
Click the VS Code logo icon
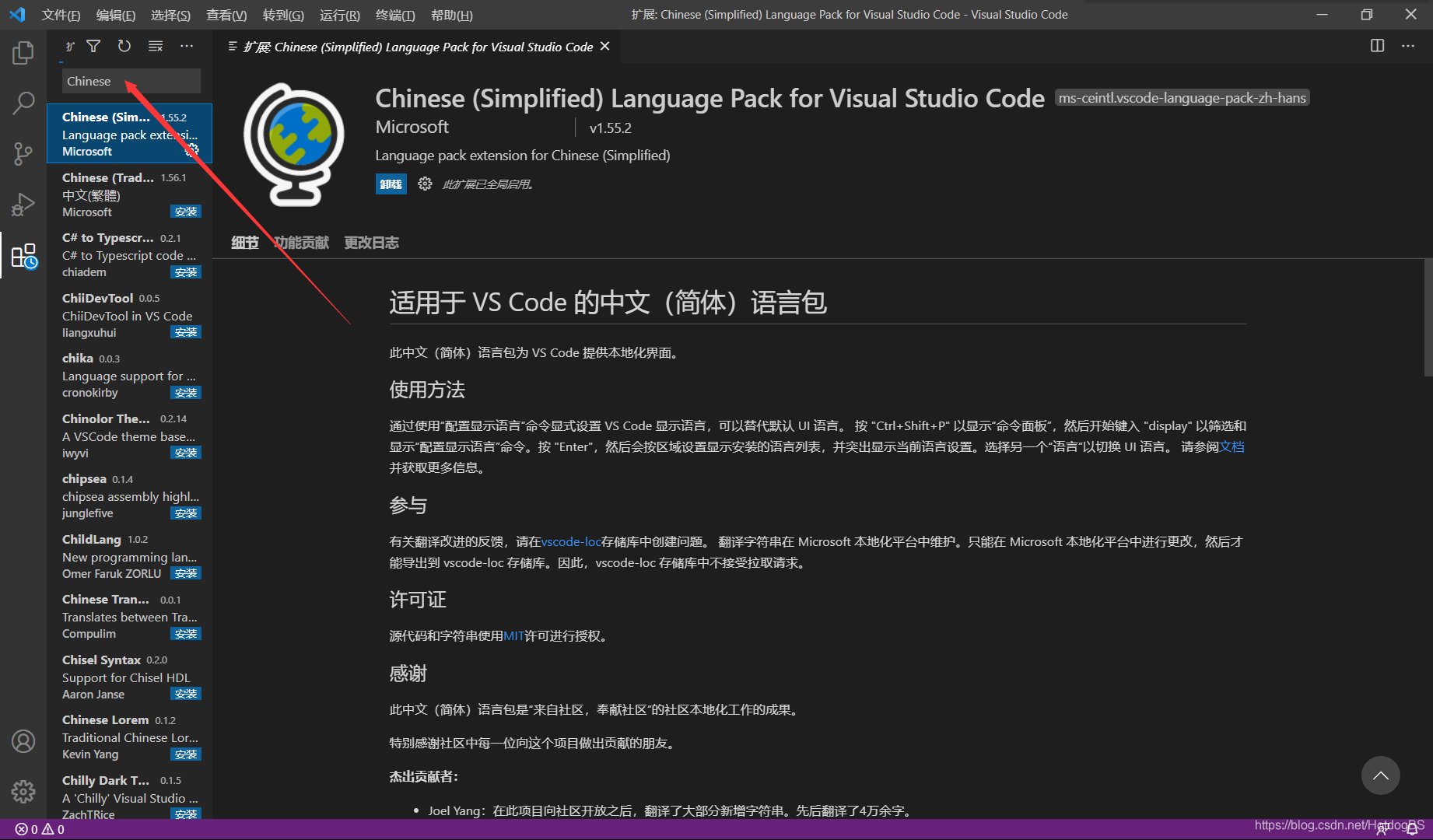[x=17, y=15]
